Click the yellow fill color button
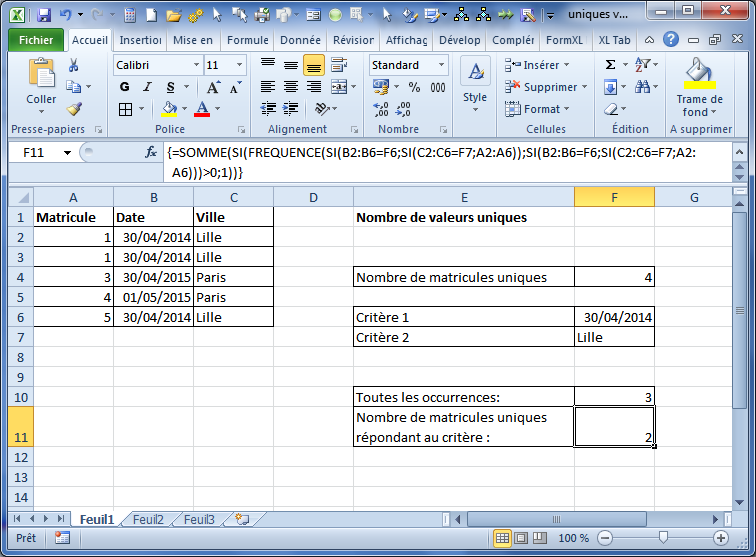This screenshot has width=756, height=557. [x=169, y=109]
